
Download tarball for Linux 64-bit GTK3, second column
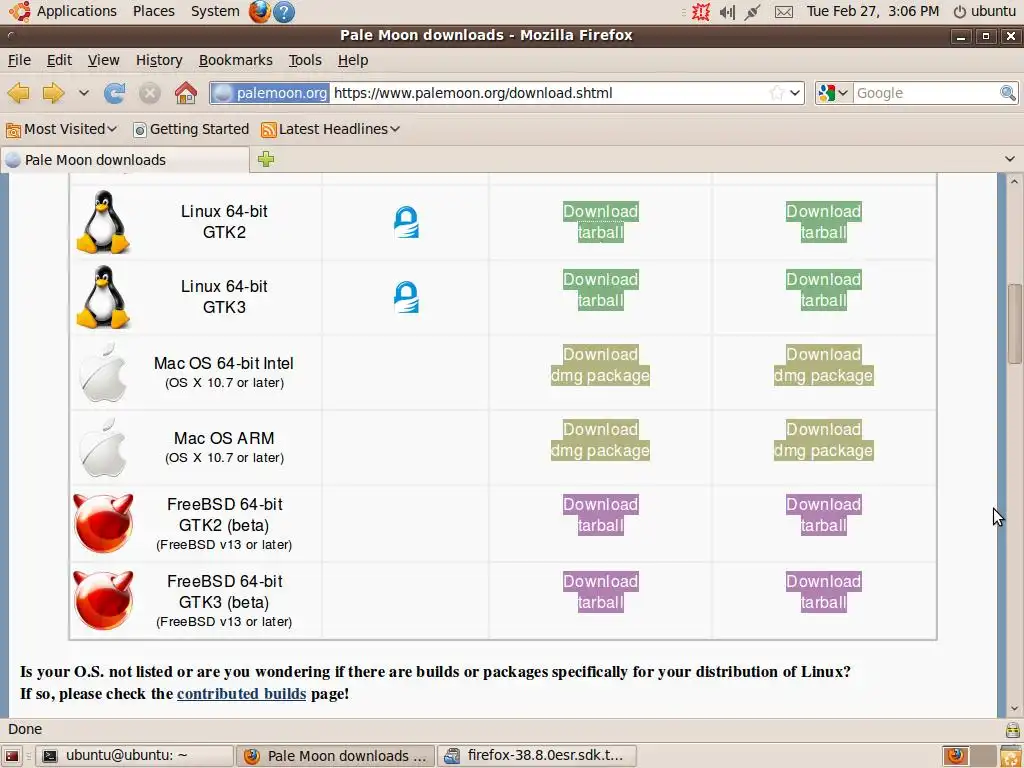[824, 290]
